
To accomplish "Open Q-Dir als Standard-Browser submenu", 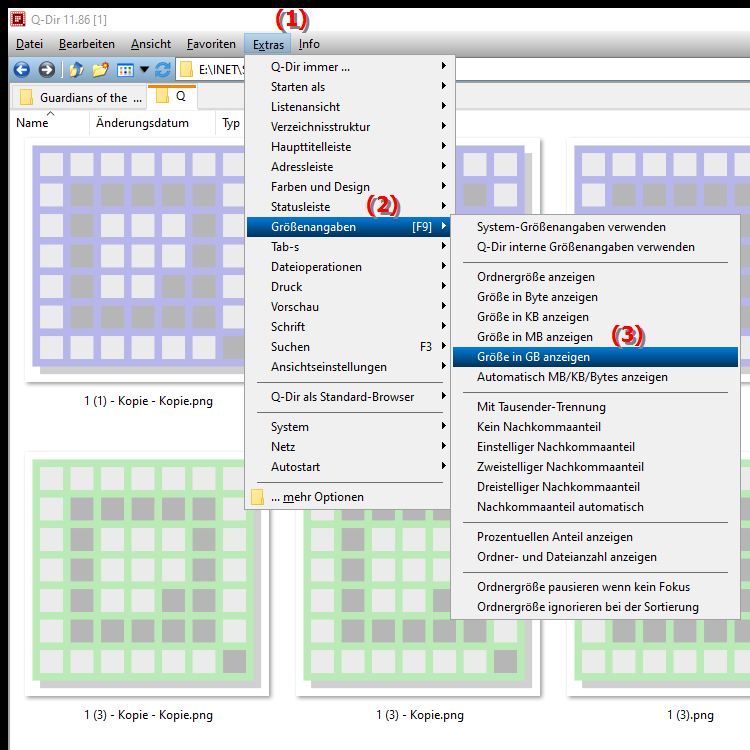I will point(349,397).
